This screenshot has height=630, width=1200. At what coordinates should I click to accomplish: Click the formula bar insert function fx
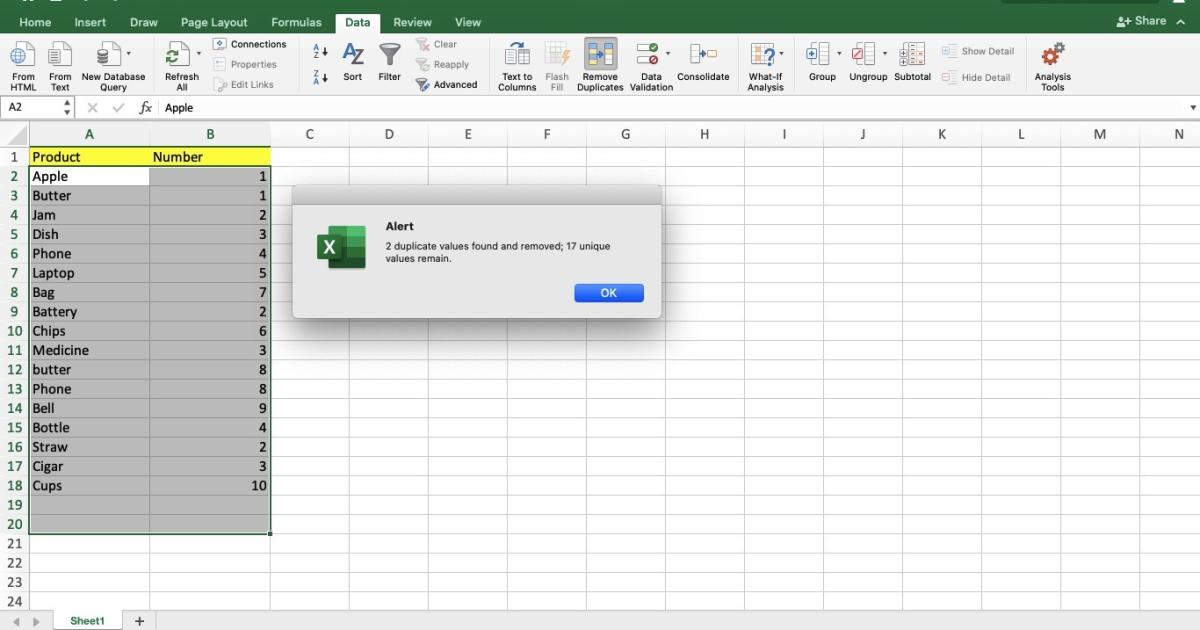coord(145,107)
